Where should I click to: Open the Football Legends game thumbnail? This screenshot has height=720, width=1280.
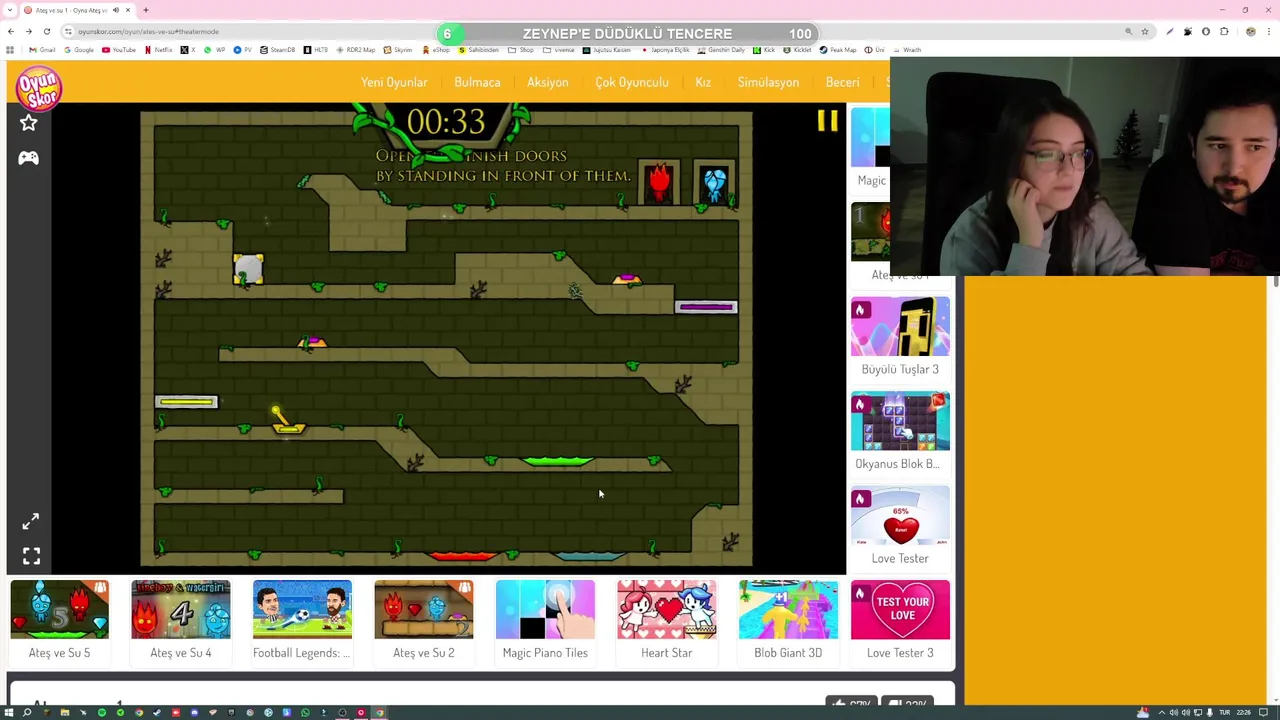pos(302,609)
